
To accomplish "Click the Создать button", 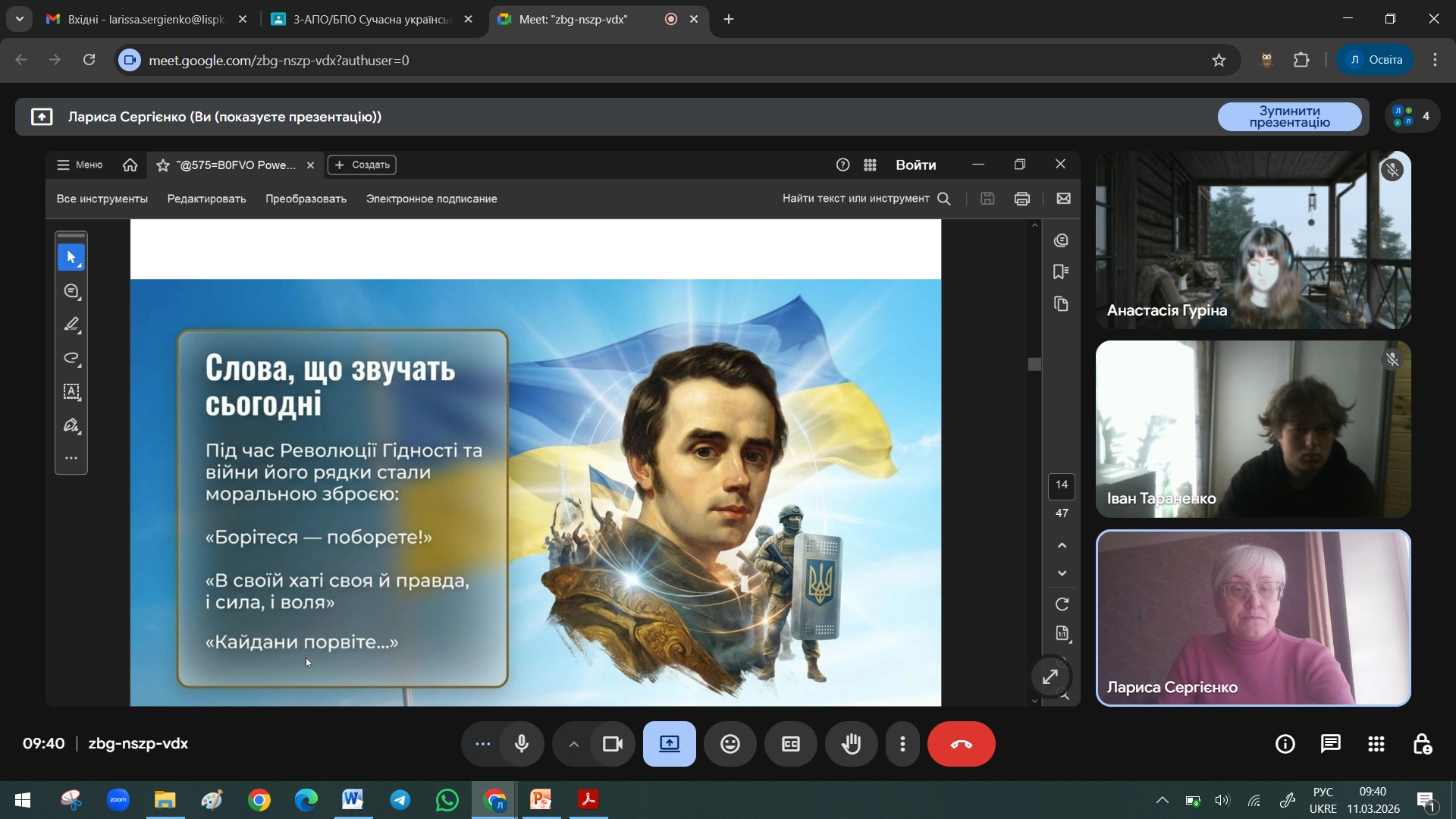I will point(362,165).
